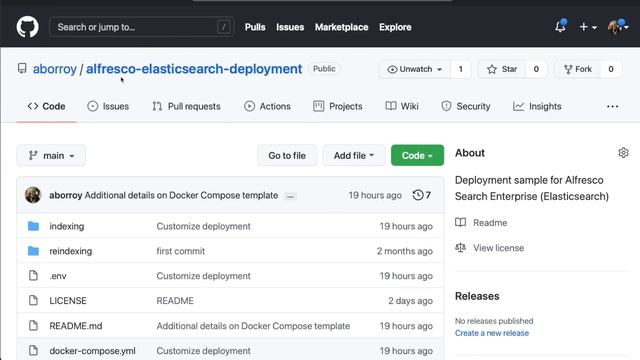The image size is (640, 360).
Task: Click '2 days ago' timestamp for LICENSE
Action: click(x=410, y=301)
